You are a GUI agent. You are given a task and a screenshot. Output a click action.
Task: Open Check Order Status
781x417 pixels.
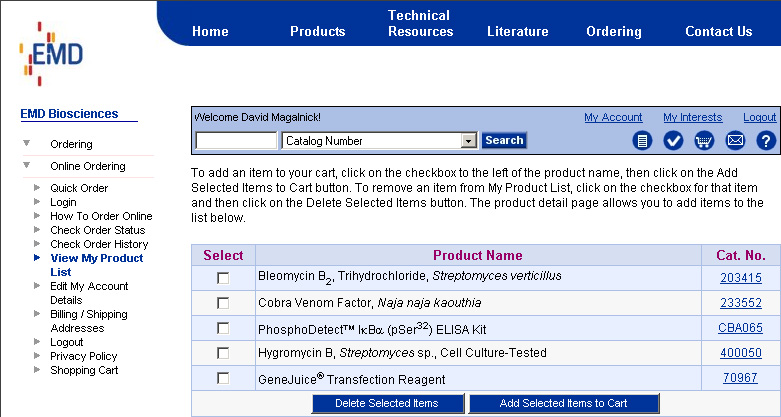coord(98,230)
